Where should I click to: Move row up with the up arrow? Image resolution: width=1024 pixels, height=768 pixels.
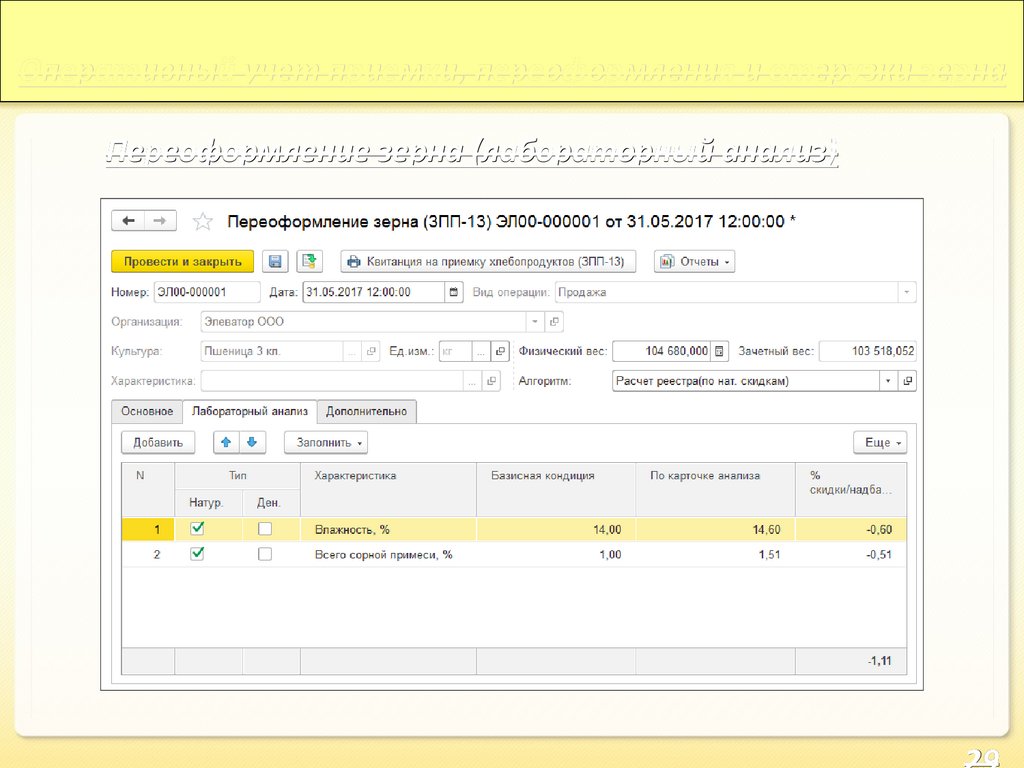pos(226,442)
